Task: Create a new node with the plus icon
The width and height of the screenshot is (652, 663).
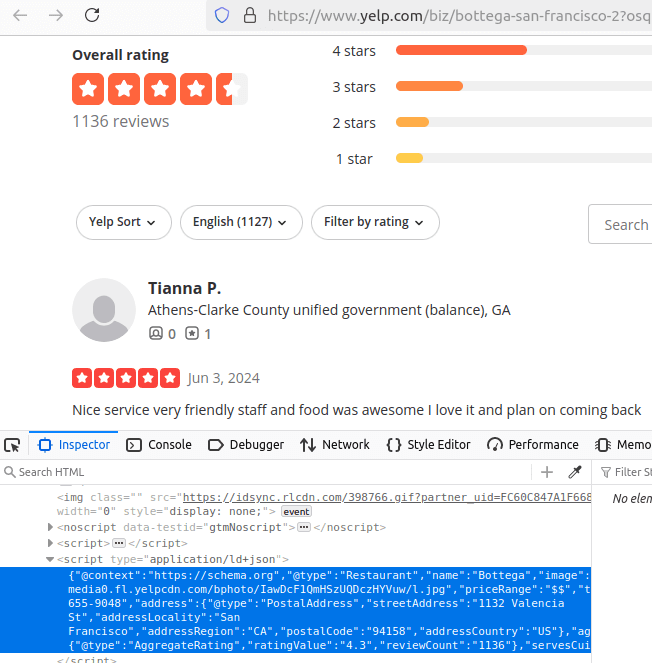Action: 547,472
